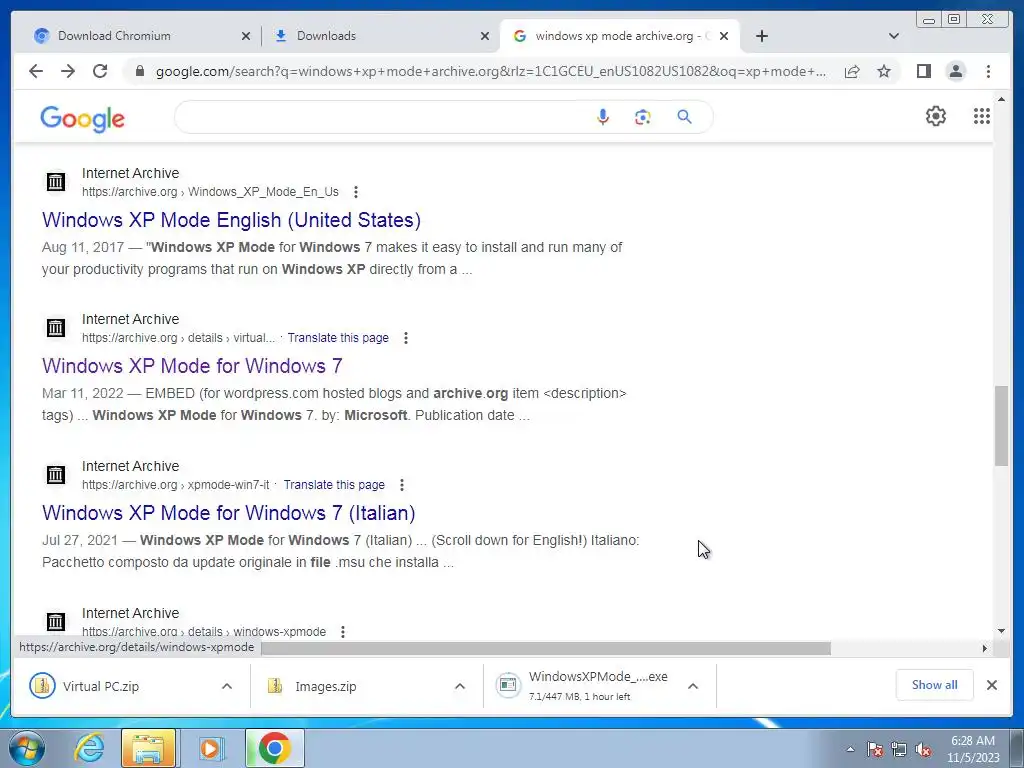Screen dimensions: 1024x768
Task: Open Windows Explorer from taskbar
Action: (x=148, y=748)
